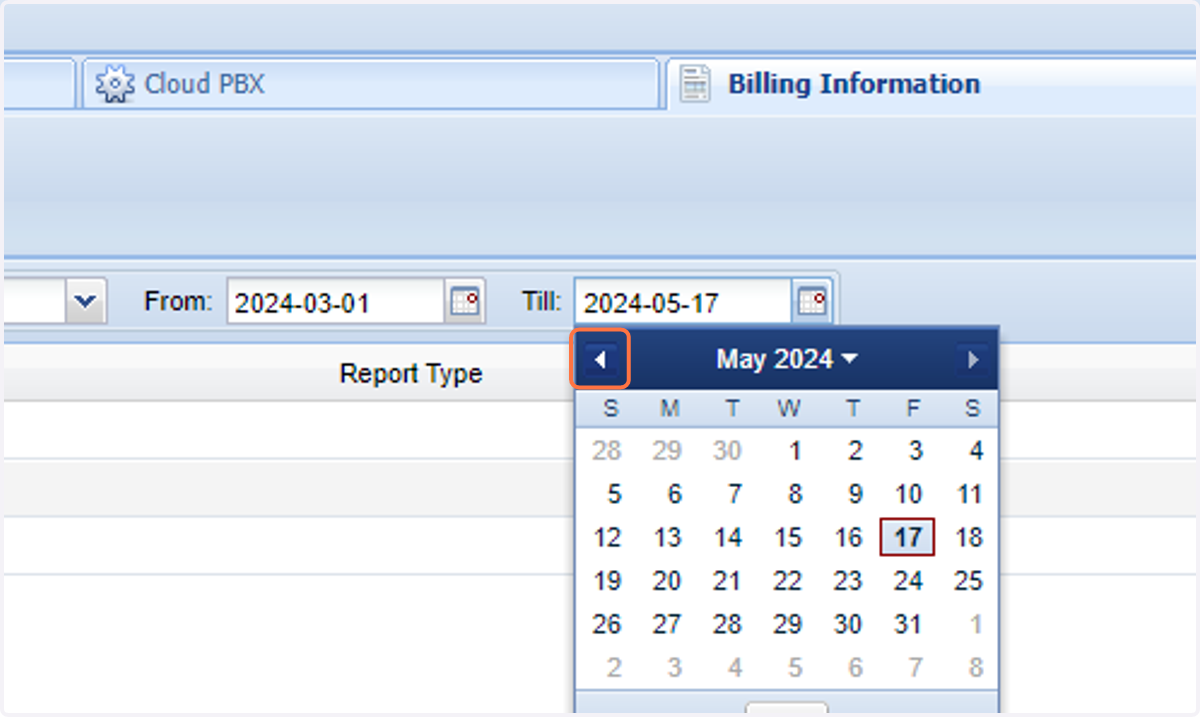Select May 7 in the calendar
The height and width of the screenshot is (717, 1200).
pyautogui.click(x=734, y=494)
